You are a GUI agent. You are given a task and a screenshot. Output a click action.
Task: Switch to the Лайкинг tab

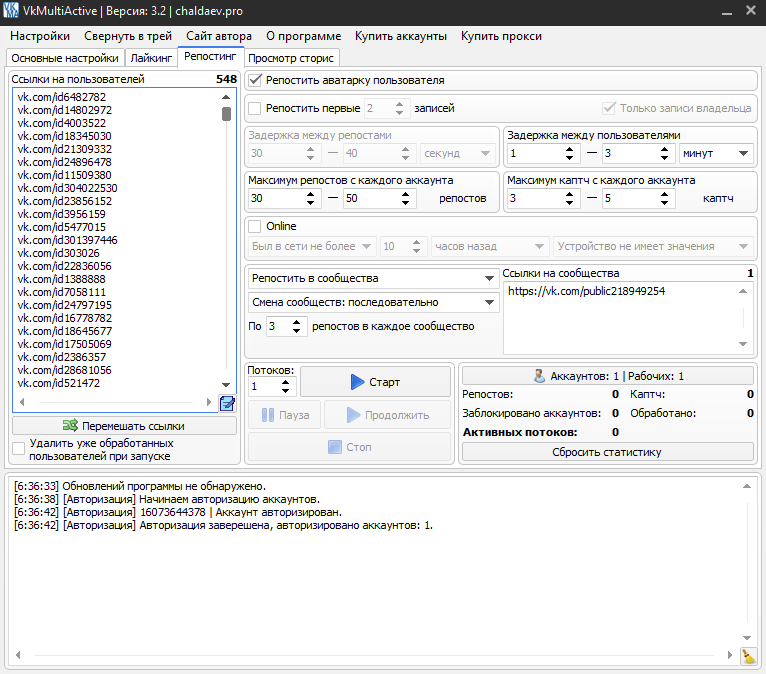coord(153,58)
